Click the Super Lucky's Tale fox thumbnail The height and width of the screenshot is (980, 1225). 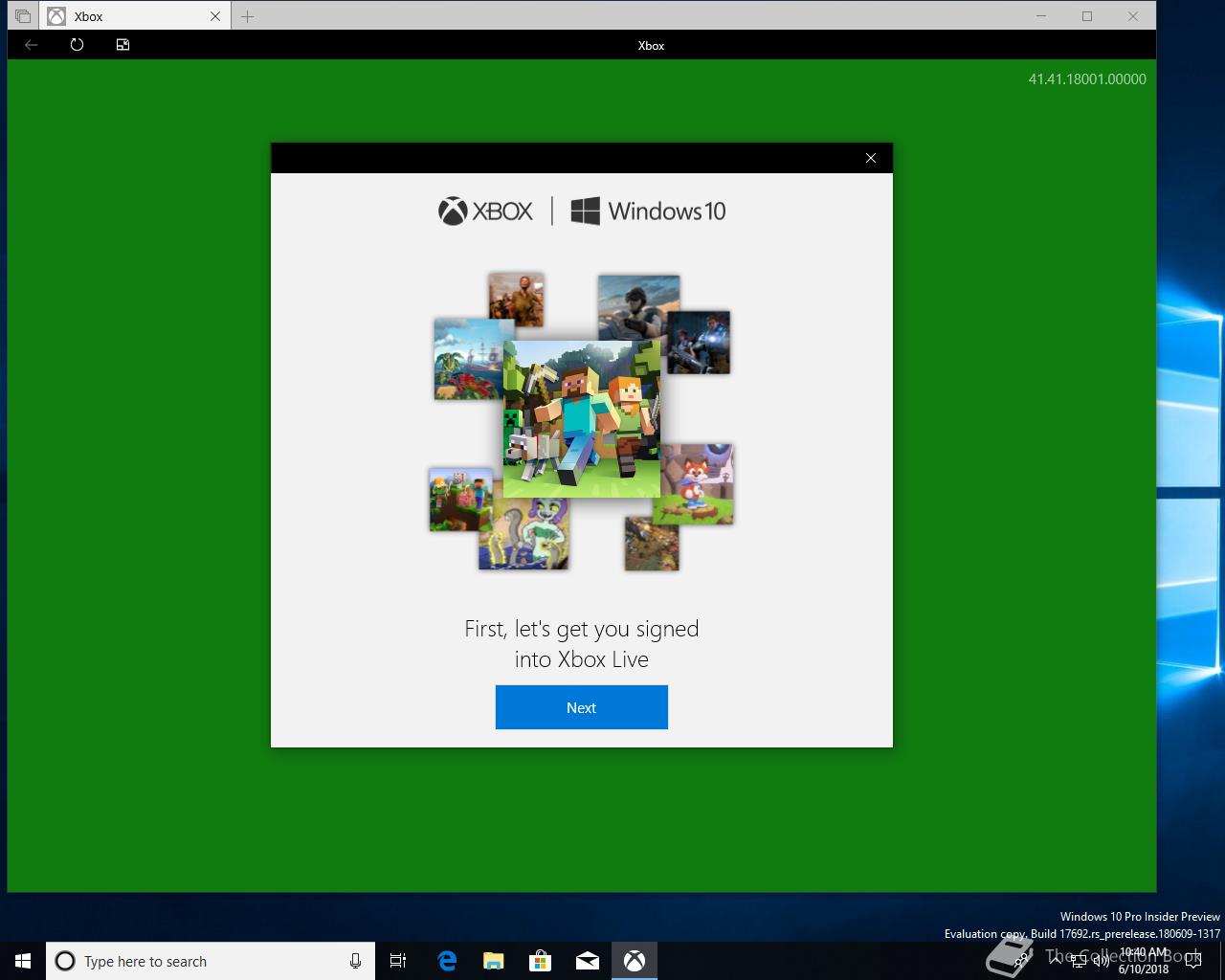tap(698, 483)
